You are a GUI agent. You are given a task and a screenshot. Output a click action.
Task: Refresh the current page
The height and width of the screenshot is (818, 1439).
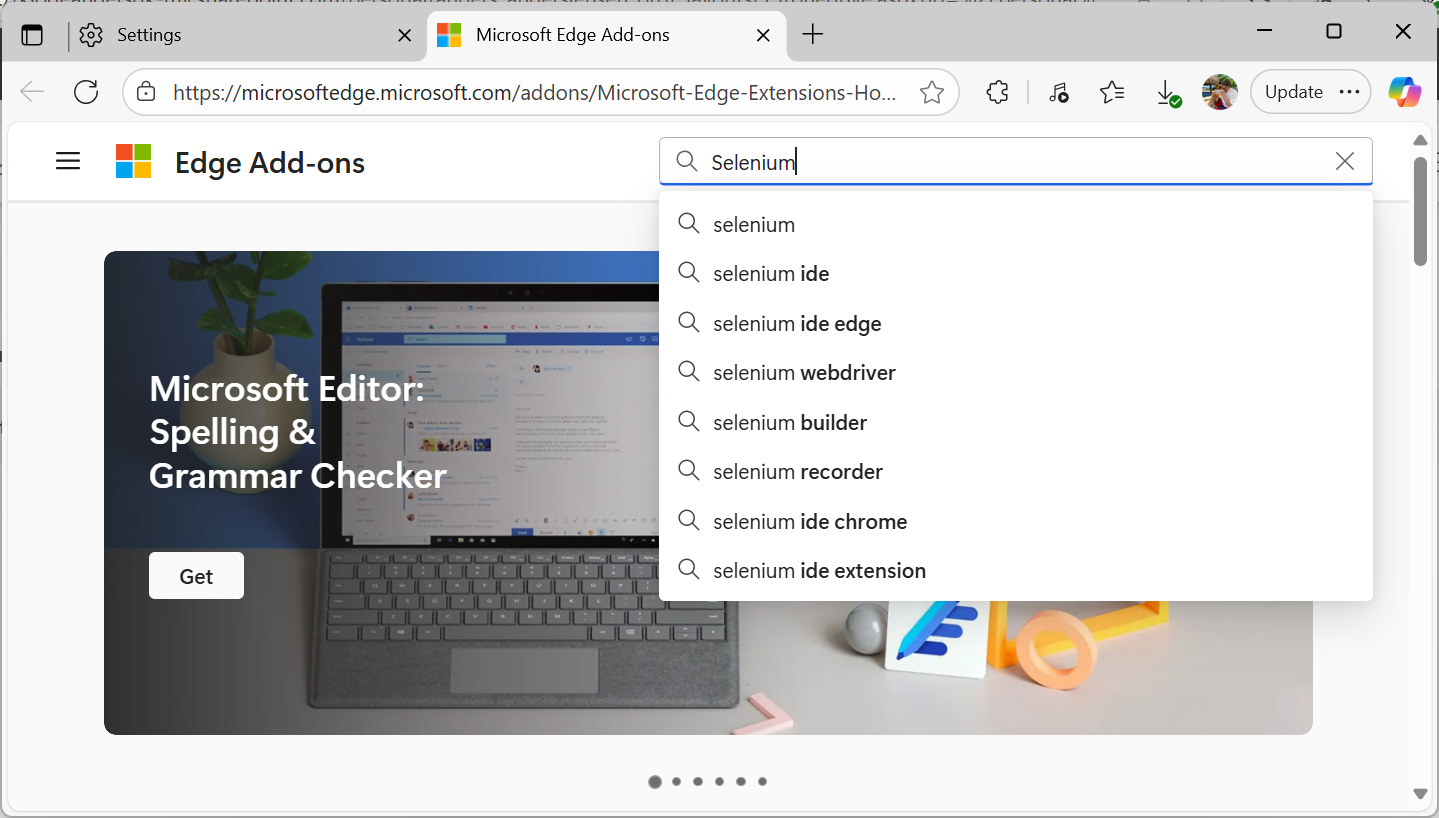tap(85, 91)
